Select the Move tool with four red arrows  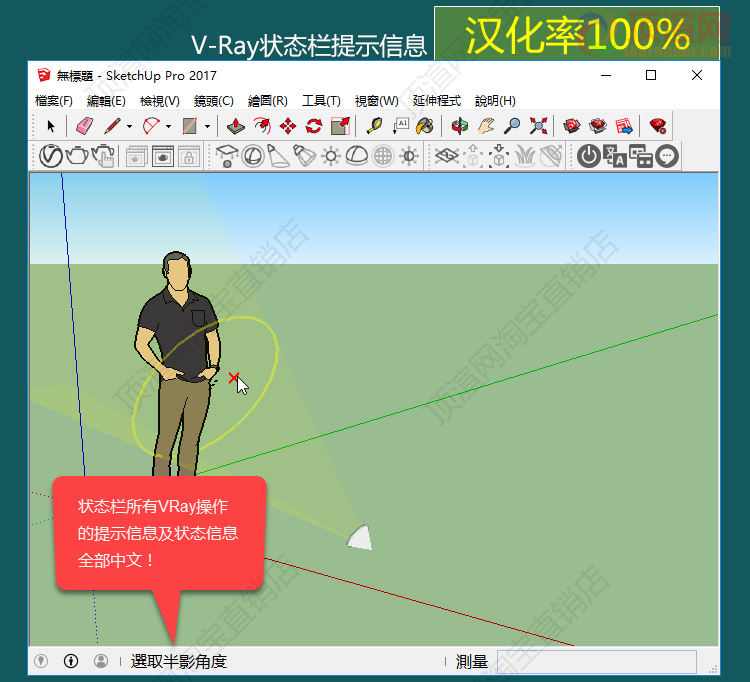tap(287, 126)
